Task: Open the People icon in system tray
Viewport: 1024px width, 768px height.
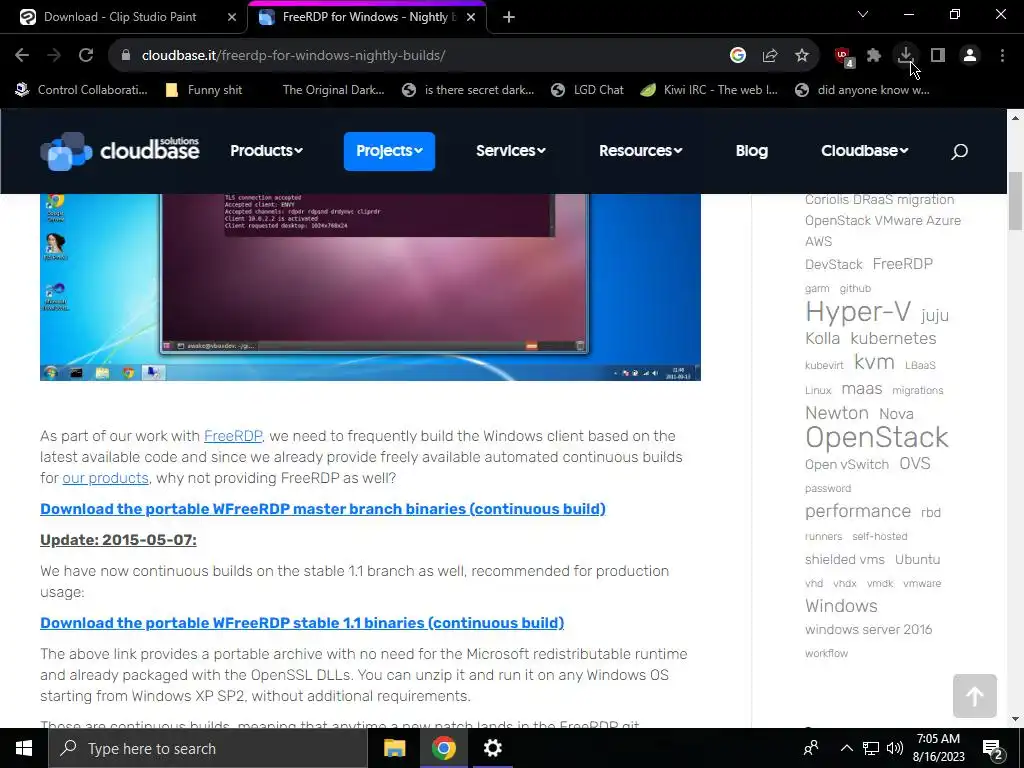Action: pyautogui.click(x=811, y=748)
